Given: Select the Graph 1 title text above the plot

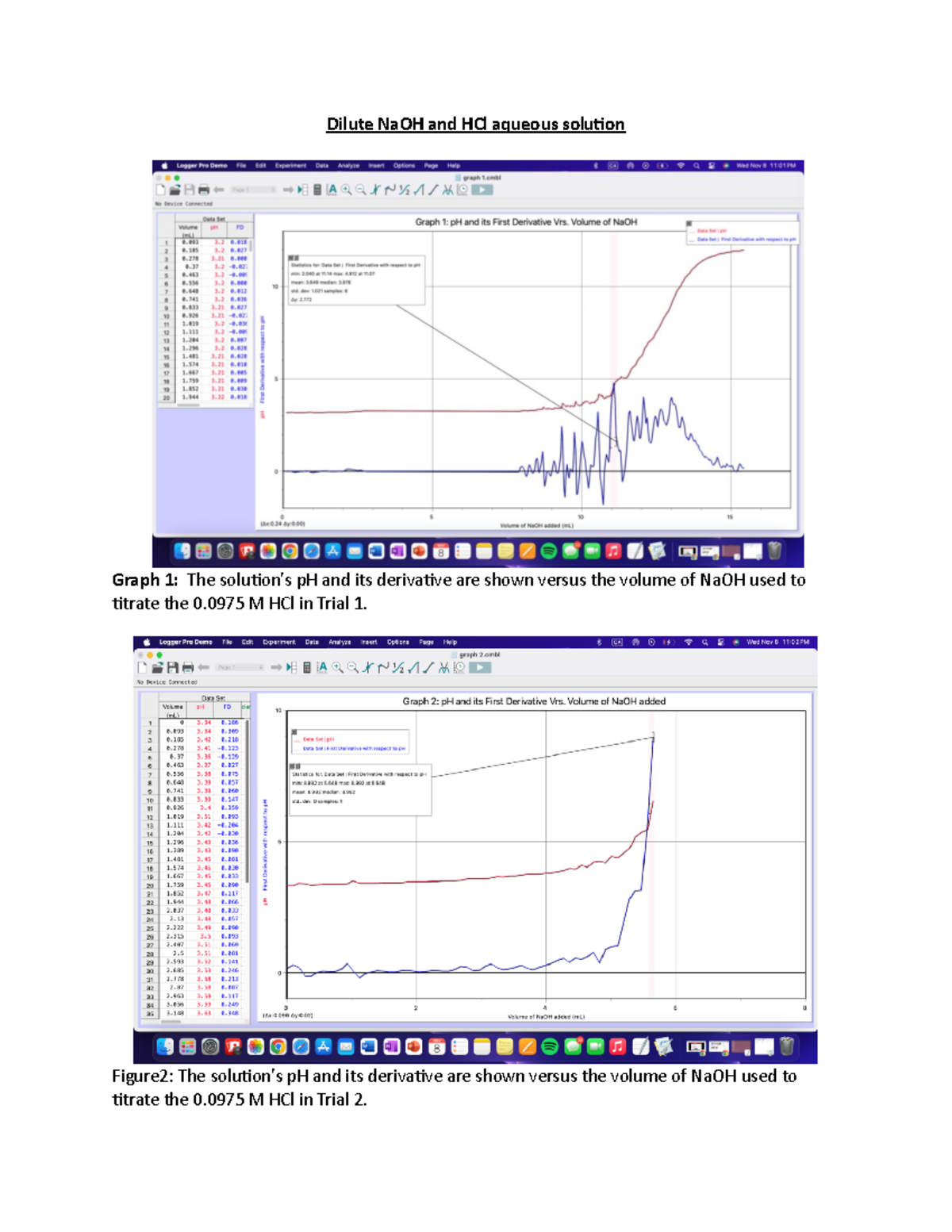Looking at the screenshot, I should [526, 222].
